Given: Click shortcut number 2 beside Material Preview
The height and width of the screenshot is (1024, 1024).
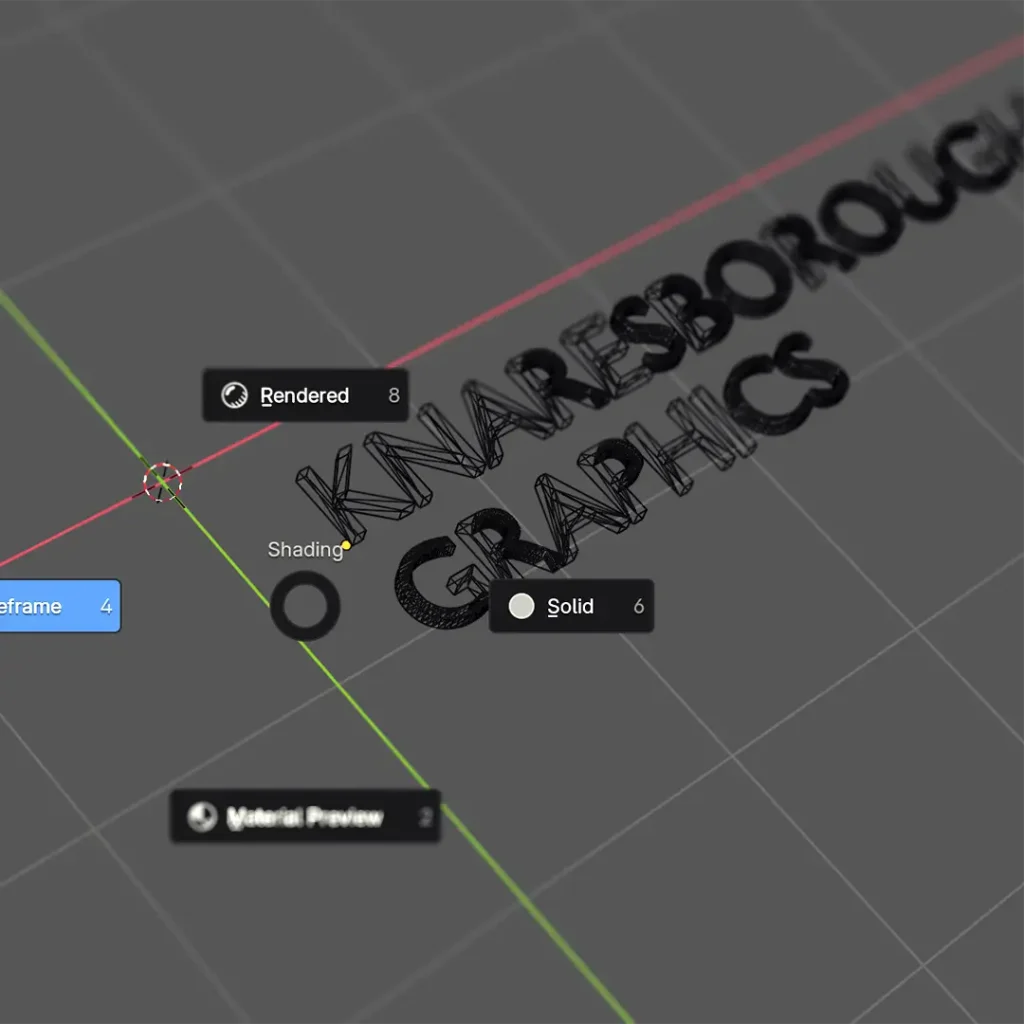Looking at the screenshot, I should coord(425,818).
